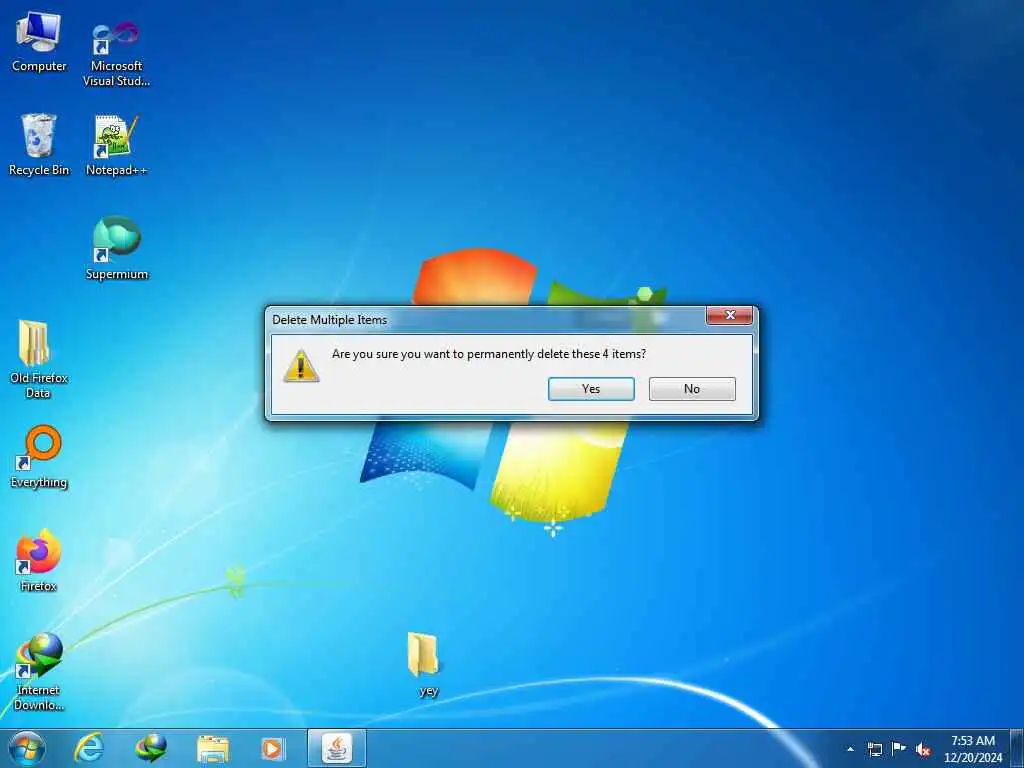Click the 'Delete Multiple Items' title text
Screen dimensions: 1024x768
pos(329,319)
